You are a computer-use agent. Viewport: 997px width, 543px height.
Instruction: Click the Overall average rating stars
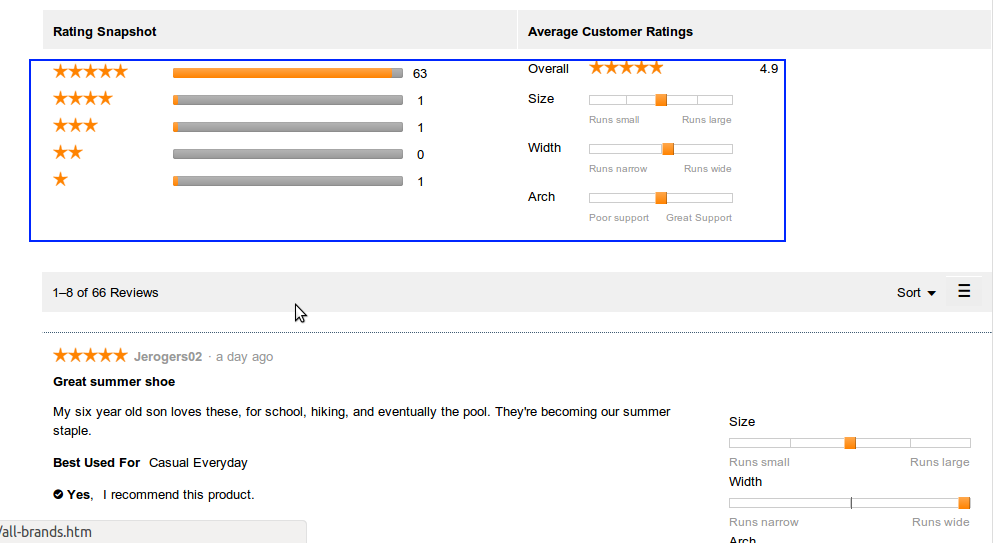(626, 68)
